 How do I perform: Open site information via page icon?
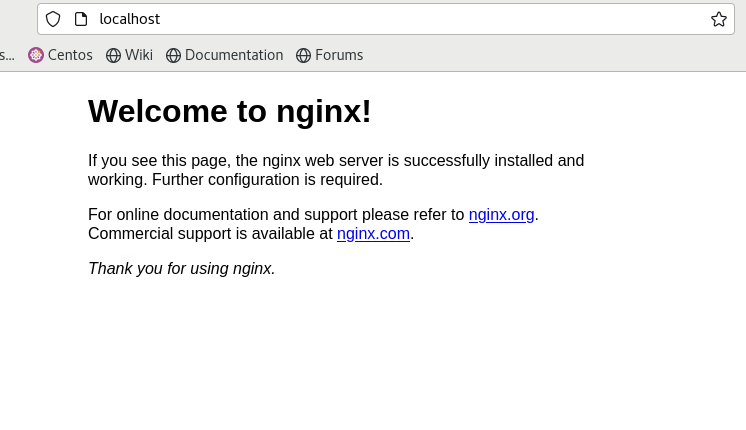[81, 19]
